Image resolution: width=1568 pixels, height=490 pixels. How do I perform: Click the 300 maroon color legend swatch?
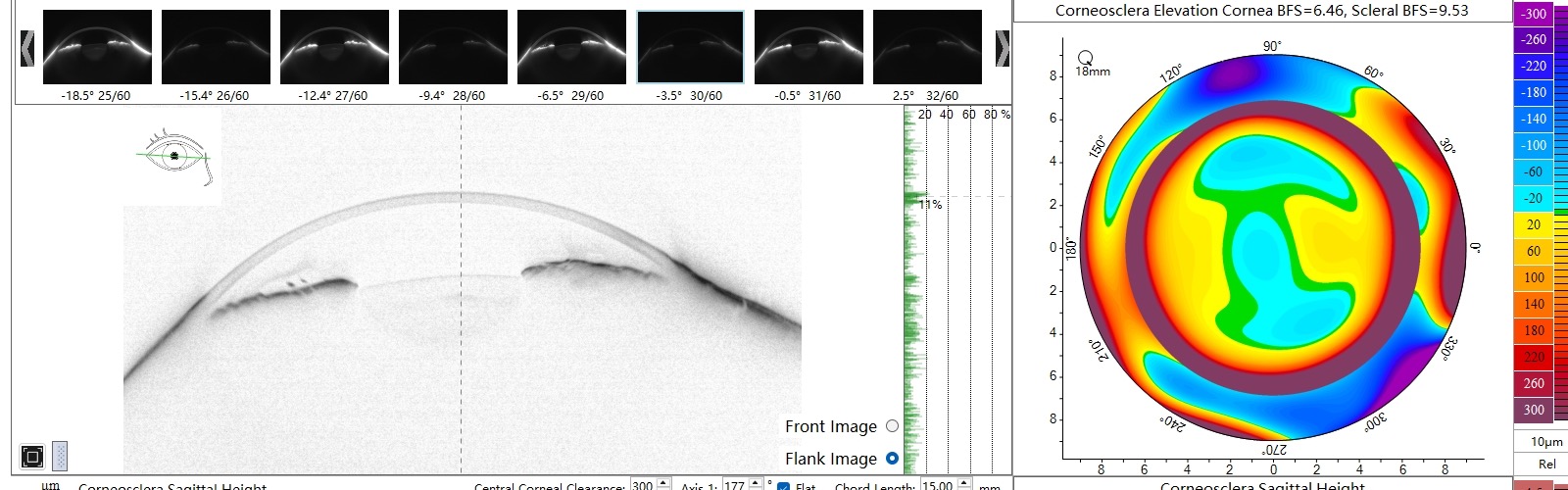tap(1534, 410)
